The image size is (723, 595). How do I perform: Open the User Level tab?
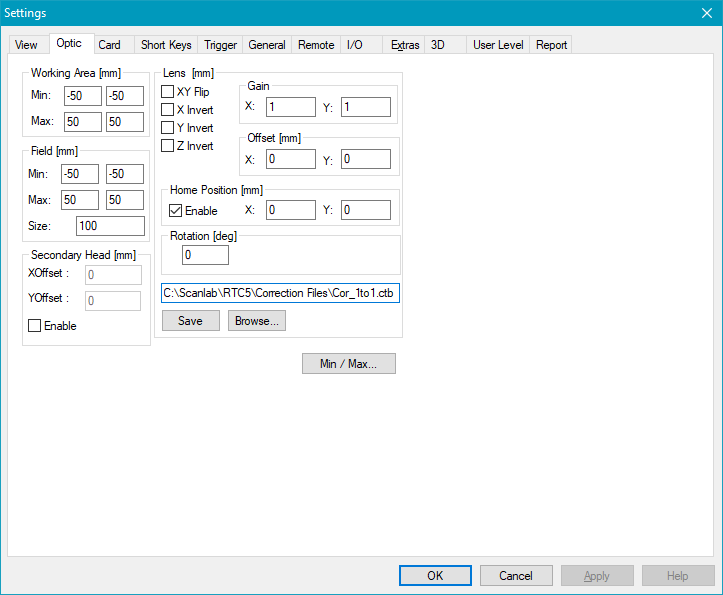click(498, 45)
